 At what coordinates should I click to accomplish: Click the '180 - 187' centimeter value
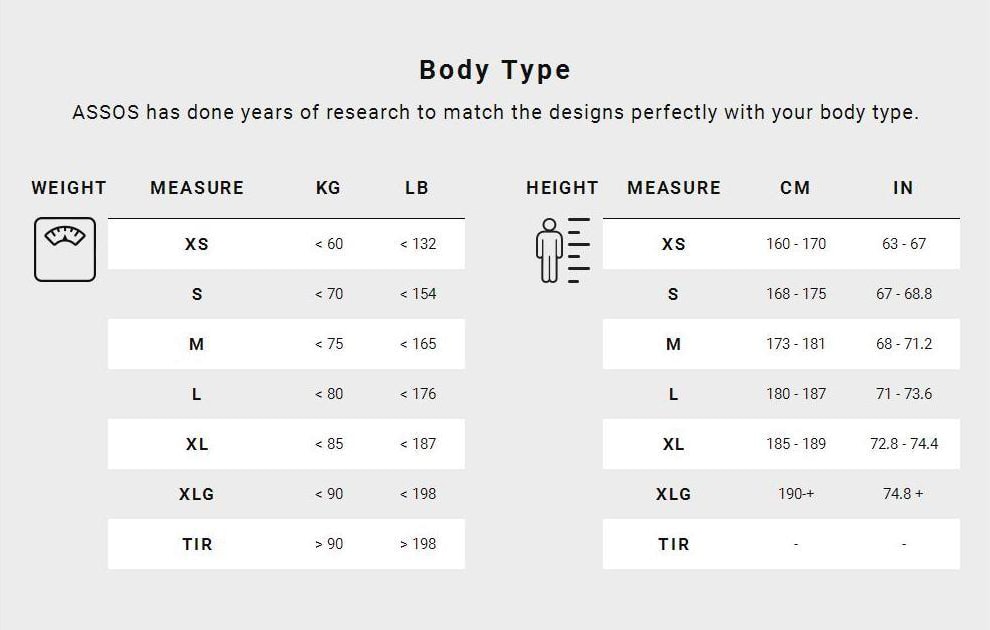tap(796, 394)
